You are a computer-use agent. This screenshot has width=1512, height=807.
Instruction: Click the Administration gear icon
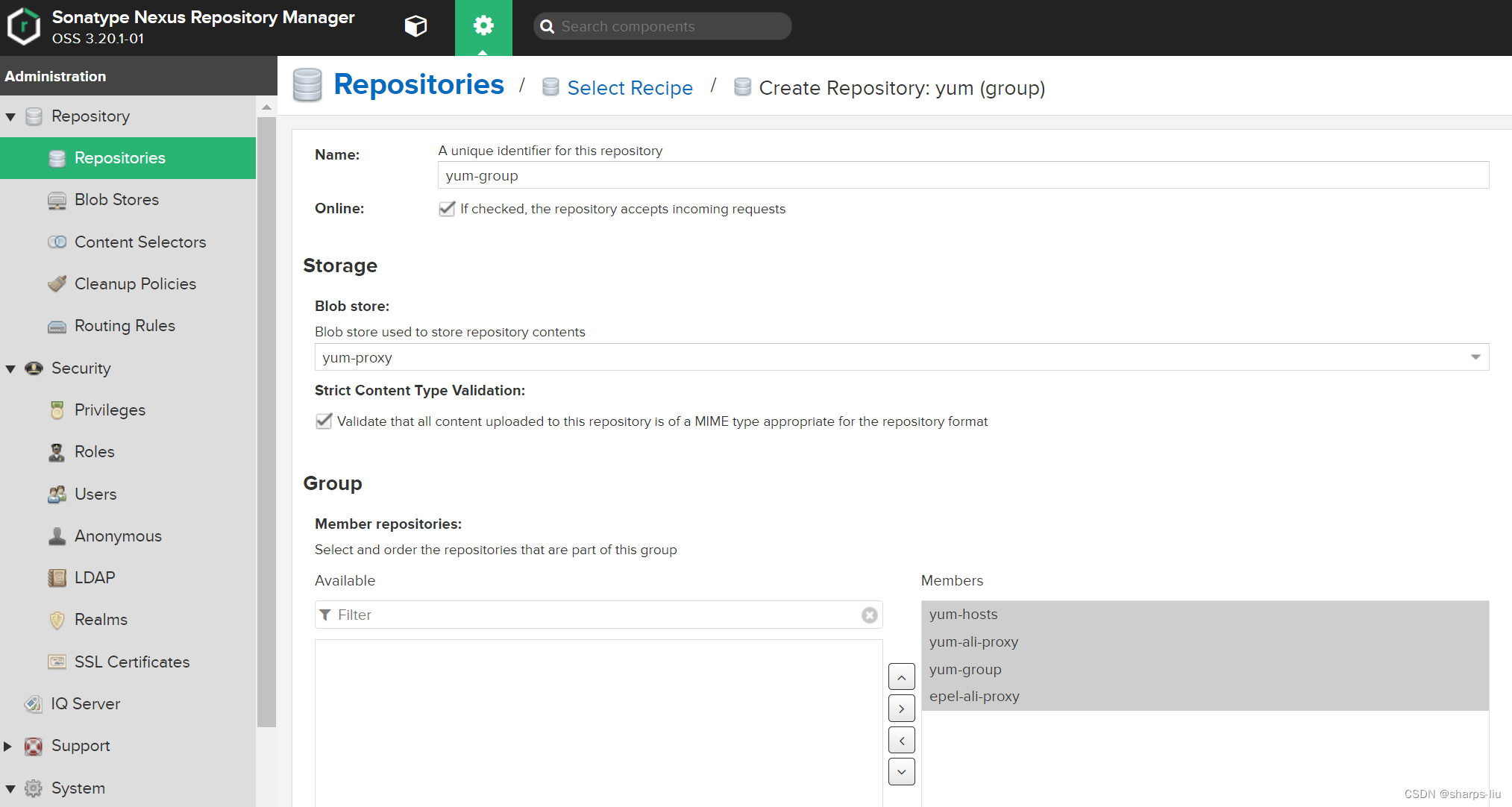coord(483,26)
